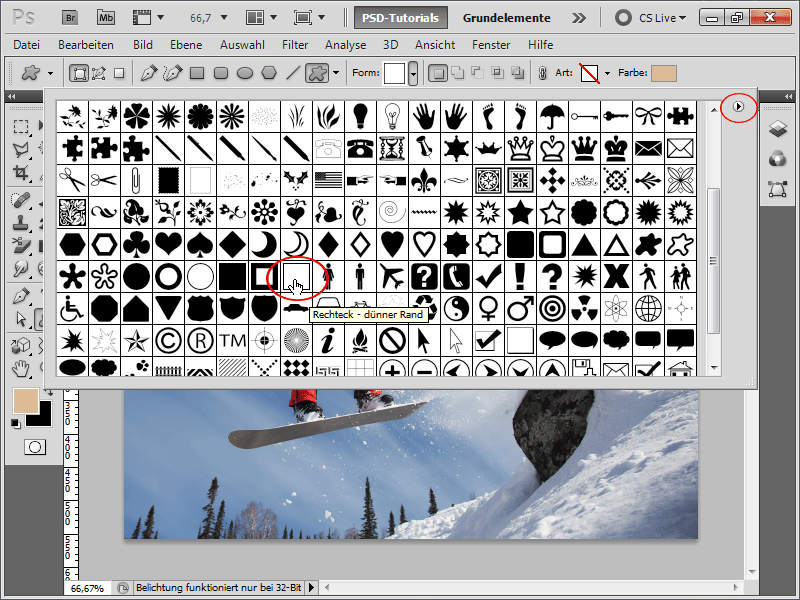The image size is (800, 600).
Task: Pick the yin yang shape
Action: (x=456, y=309)
